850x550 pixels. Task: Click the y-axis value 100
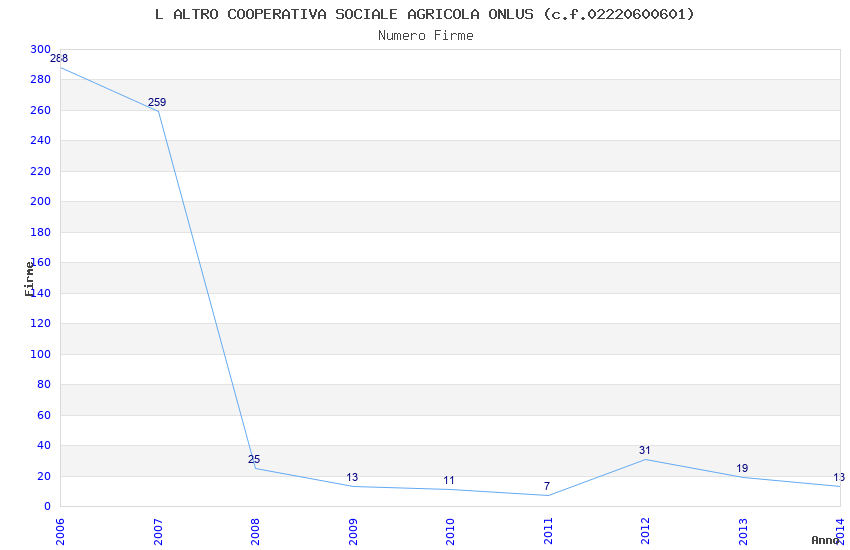click(x=41, y=354)
